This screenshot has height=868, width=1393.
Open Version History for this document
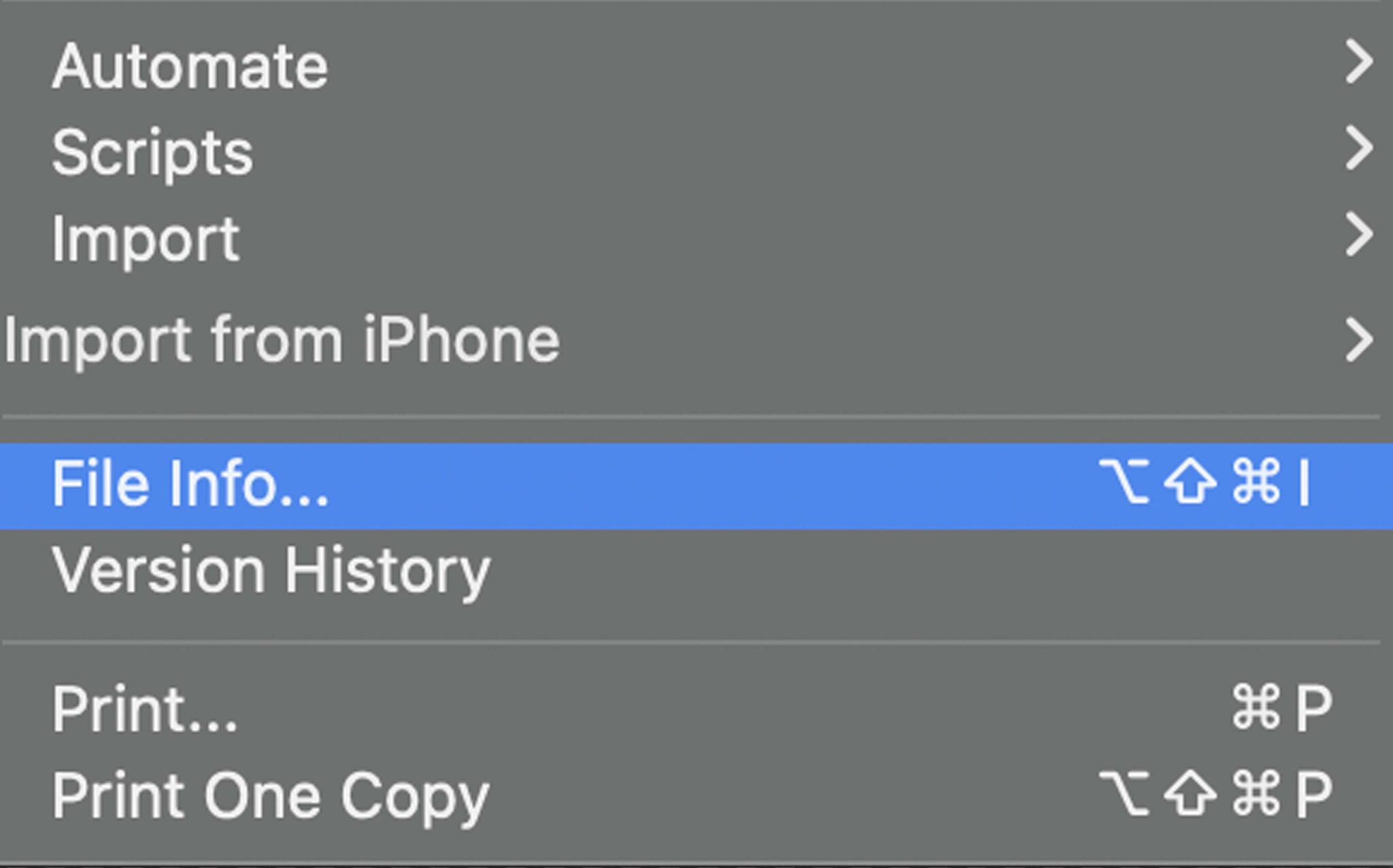click(272, 571)
